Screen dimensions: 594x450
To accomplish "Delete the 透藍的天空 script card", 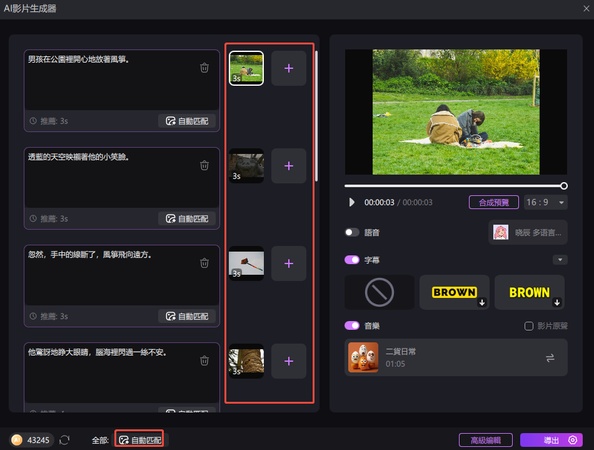I will coord(204,166).
